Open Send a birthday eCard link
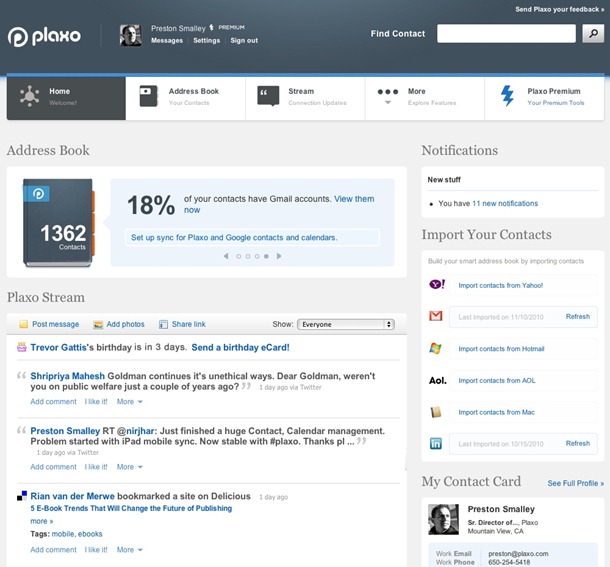 click(x=240, y=348)
